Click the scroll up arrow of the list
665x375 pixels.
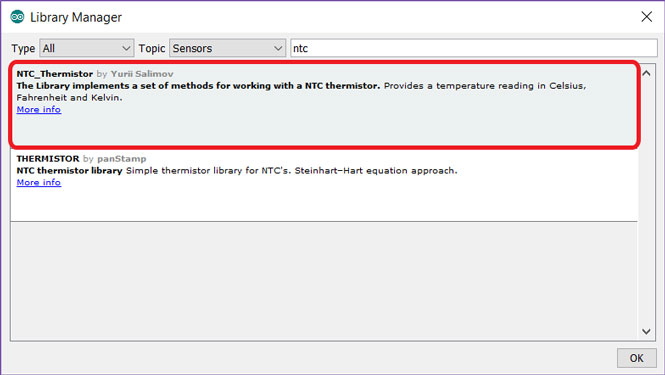(646, 73)
